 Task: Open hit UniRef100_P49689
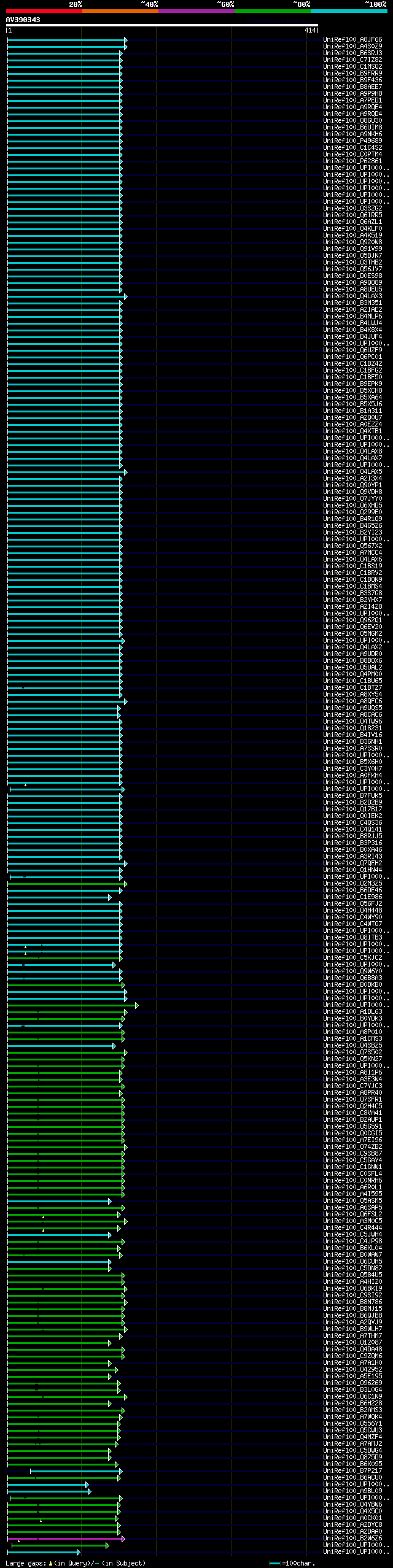pyautogui.click(x=352, y=141)
